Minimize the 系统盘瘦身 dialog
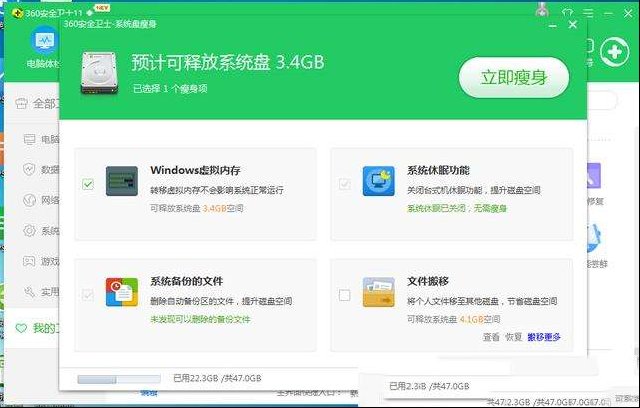The width and height of the screenshot is (640, 408). point(553,25)
